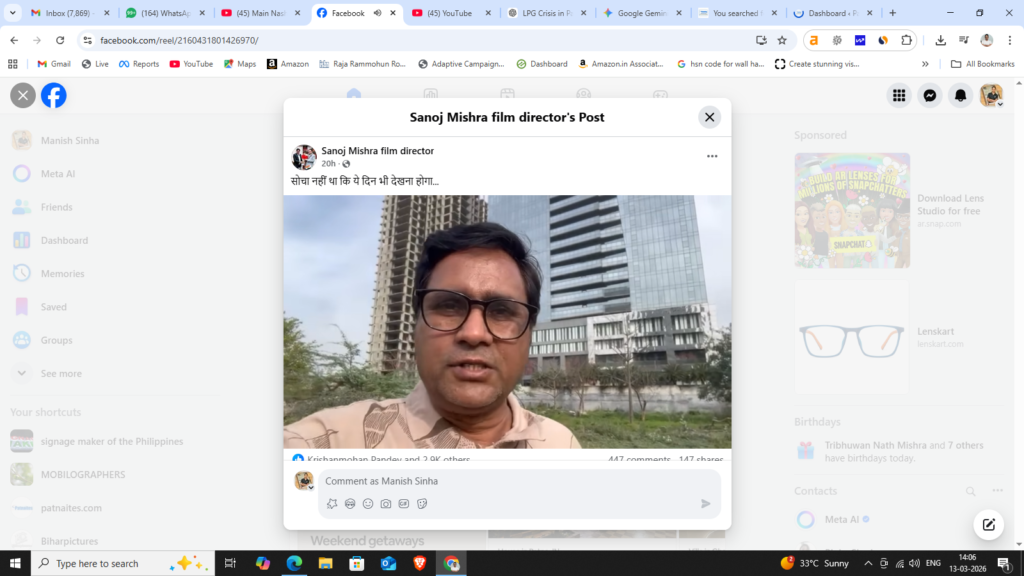Viewport: 1024px width, 576px height.
Task: Choose an avatar sticker for the comment
Action: (350, 504)
